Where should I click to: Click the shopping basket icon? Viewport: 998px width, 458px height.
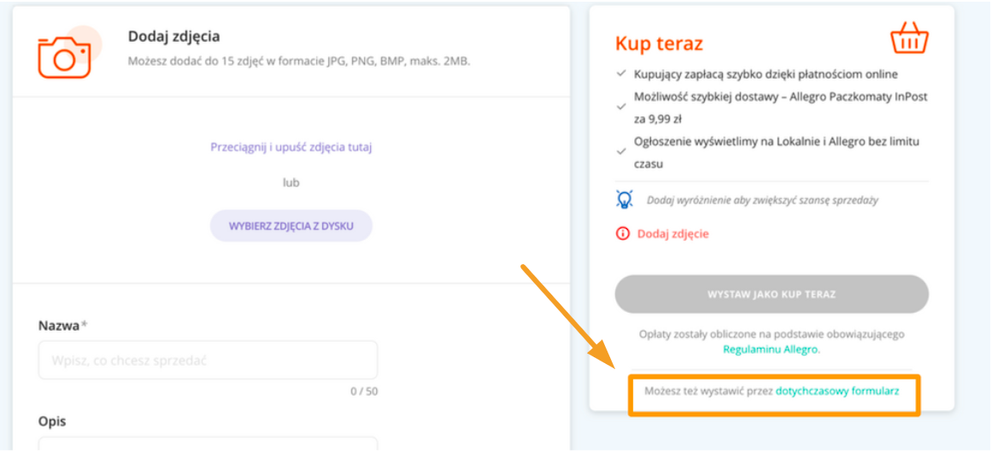tap(909, 39)
